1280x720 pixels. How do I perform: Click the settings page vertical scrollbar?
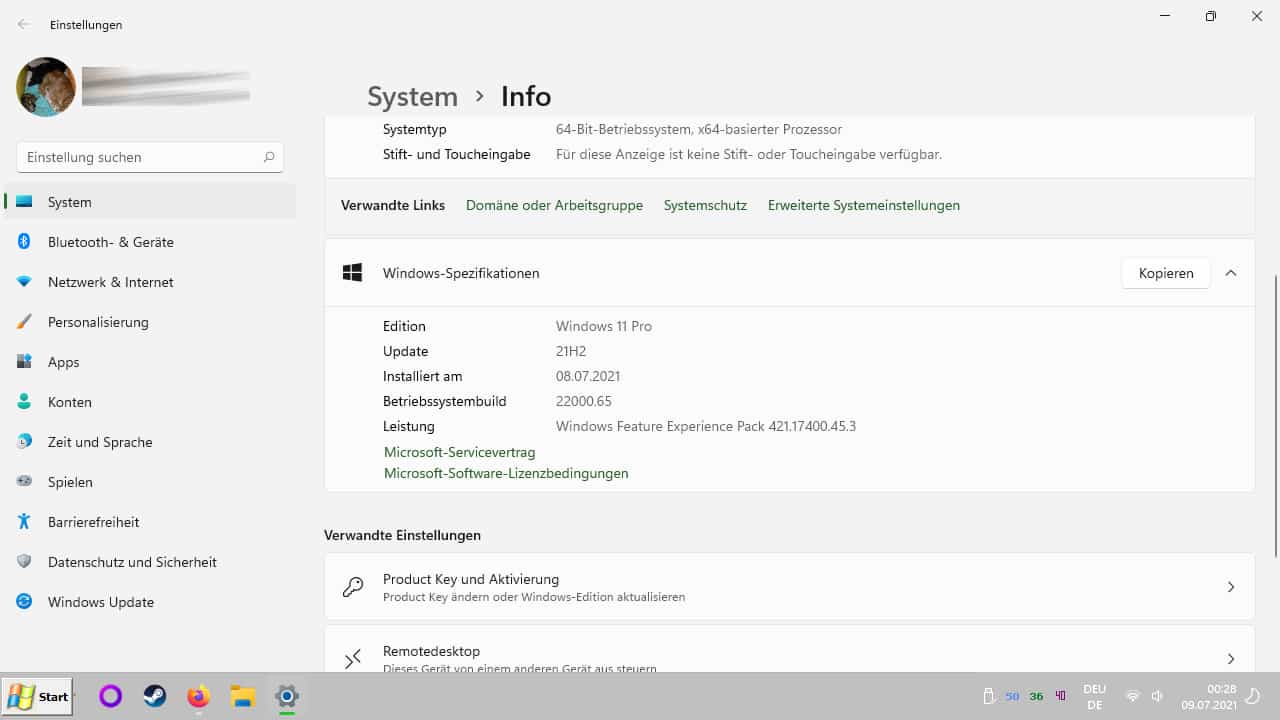tap(1276, 415)
